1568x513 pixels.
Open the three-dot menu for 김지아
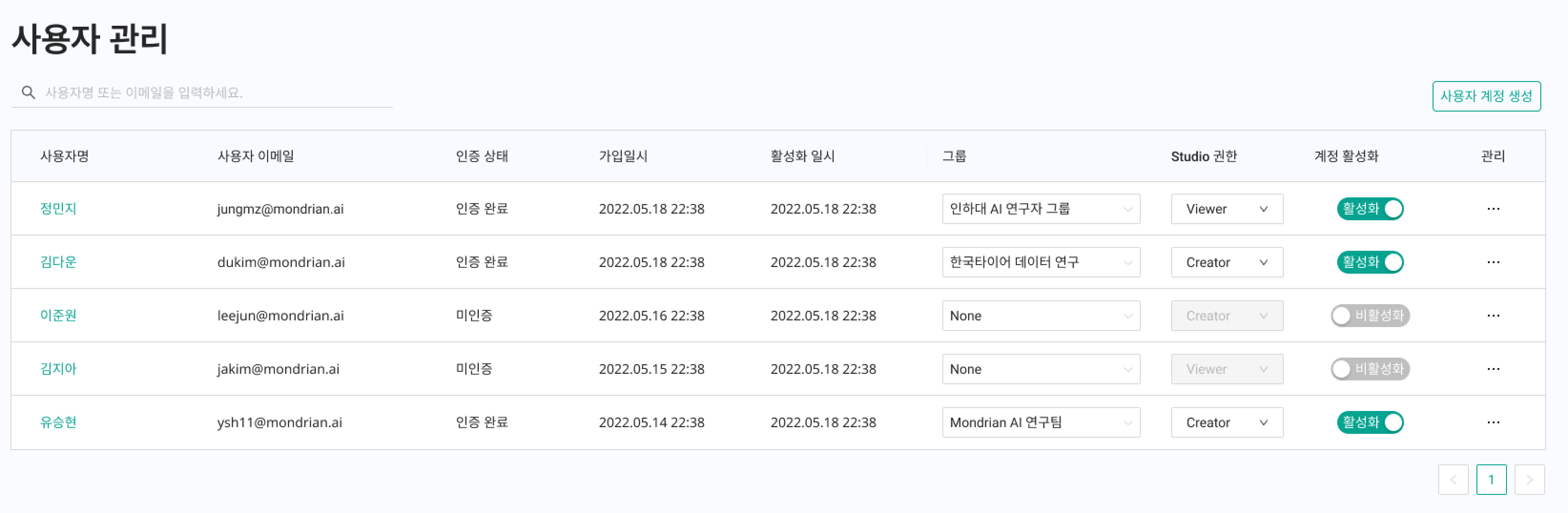coord(1493,369)
